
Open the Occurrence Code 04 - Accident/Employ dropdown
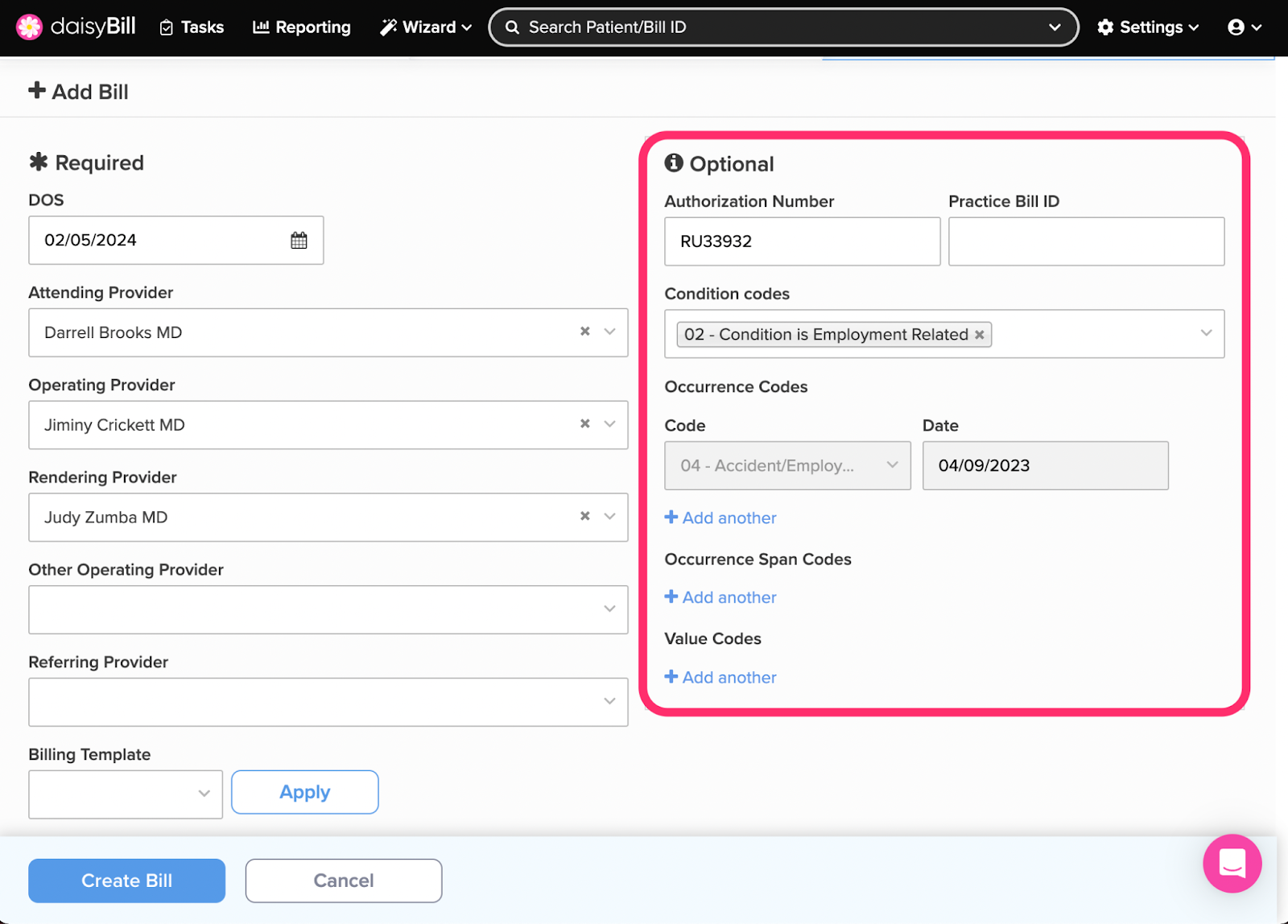pos(787,465)
